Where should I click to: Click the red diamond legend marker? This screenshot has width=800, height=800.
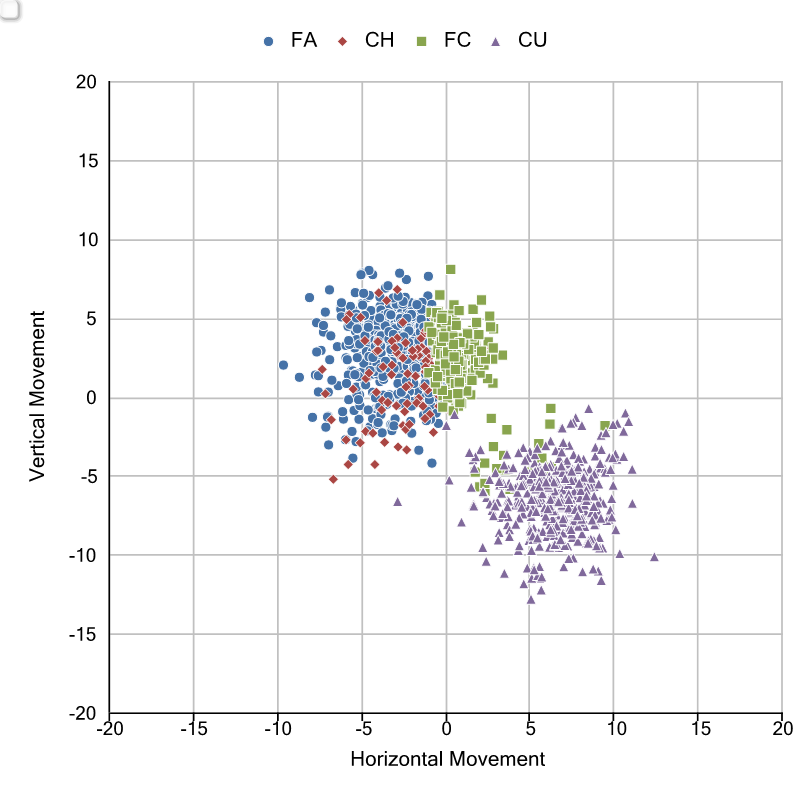coord(342,41)
